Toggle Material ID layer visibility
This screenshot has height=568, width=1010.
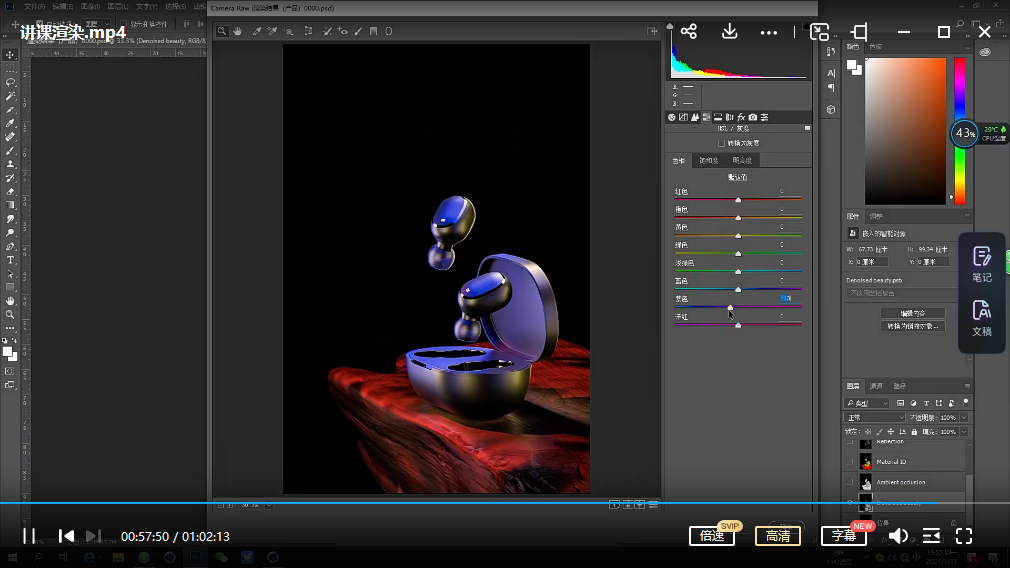(x=850, y=462)
